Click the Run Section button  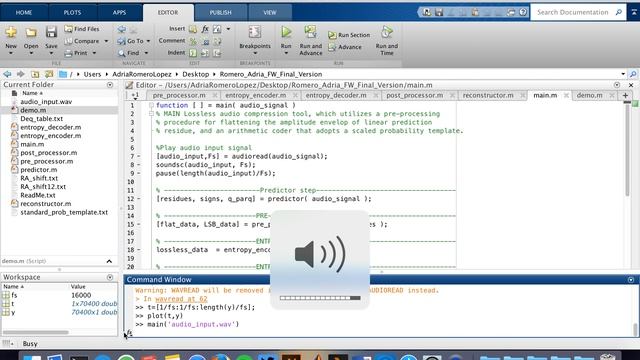pos(349,35)
